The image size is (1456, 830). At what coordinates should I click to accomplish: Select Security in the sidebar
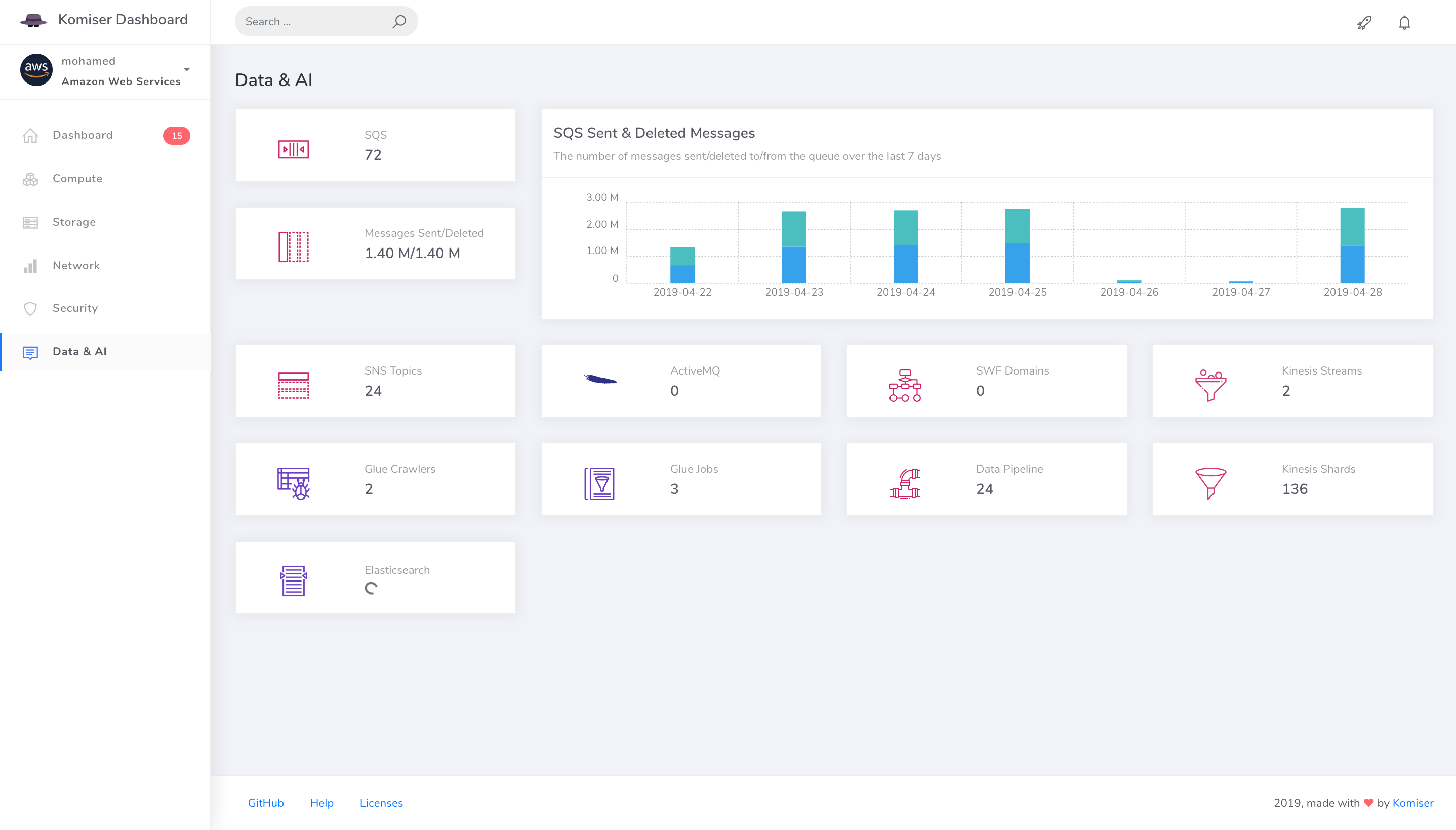[x=75, y=308]
